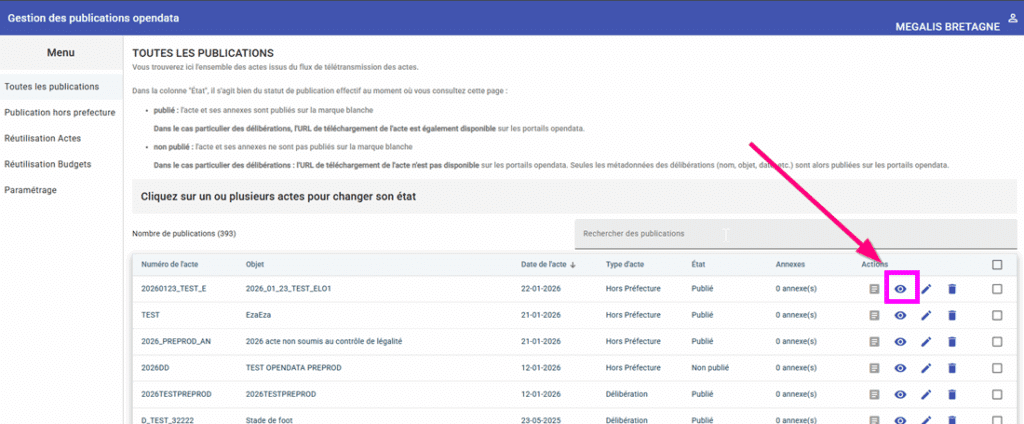Open the document icon for 2026_PREPROD_AN

click(x=874, y=342)
